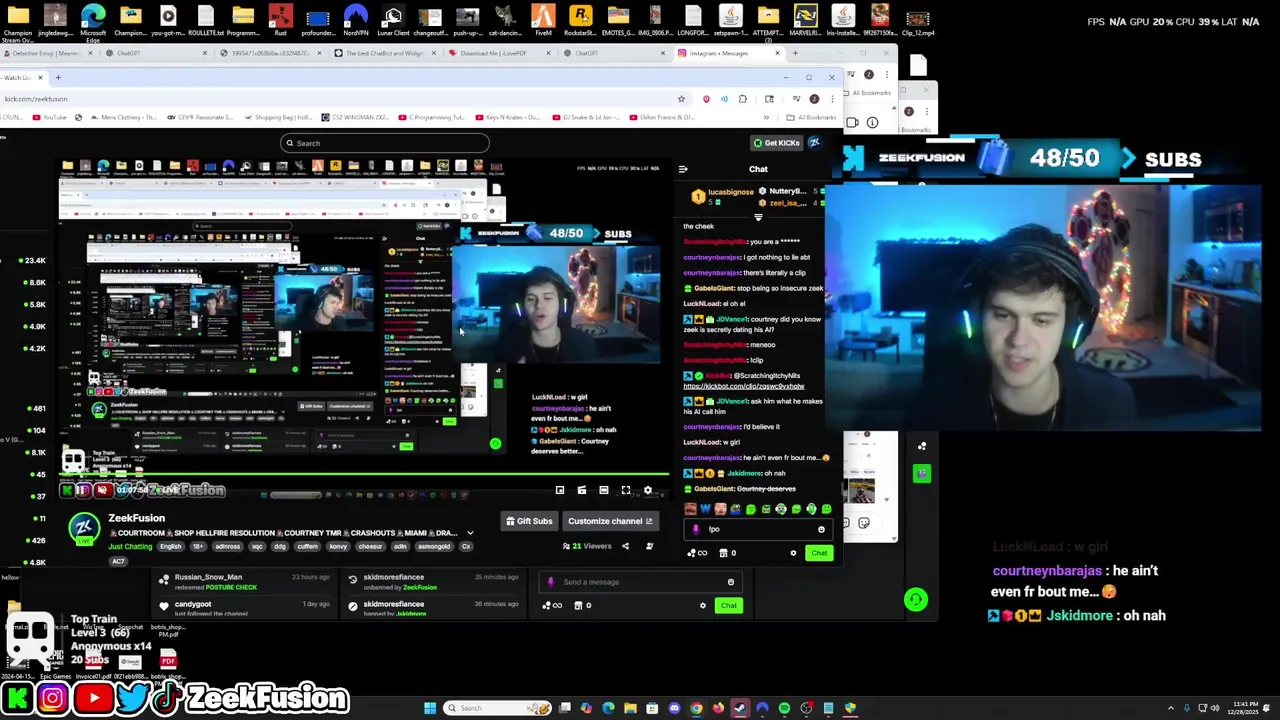Open the All Bookmarks folder
The height and width of the screenshot is (720, 1280).
[811, 117]
